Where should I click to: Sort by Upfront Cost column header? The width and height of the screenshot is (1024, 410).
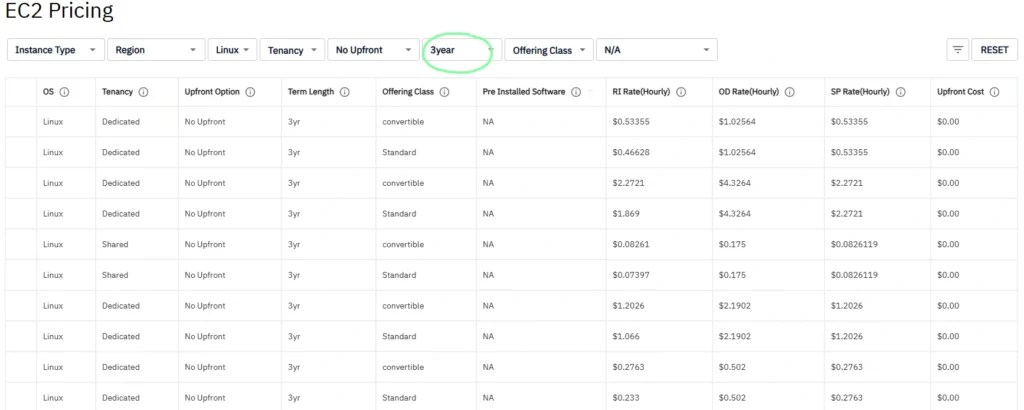tap(961, 92)
